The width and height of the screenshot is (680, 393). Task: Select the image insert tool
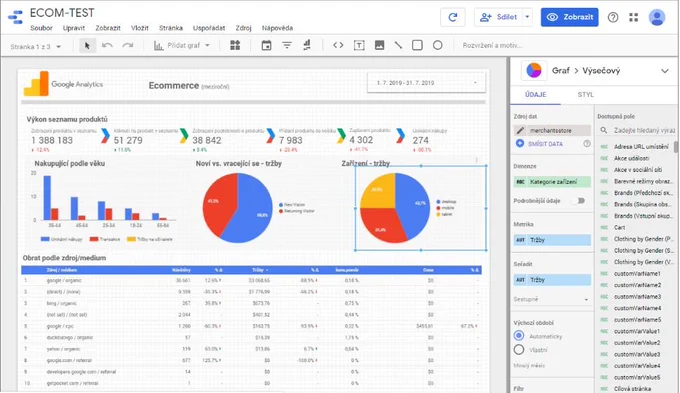(379, 45)
